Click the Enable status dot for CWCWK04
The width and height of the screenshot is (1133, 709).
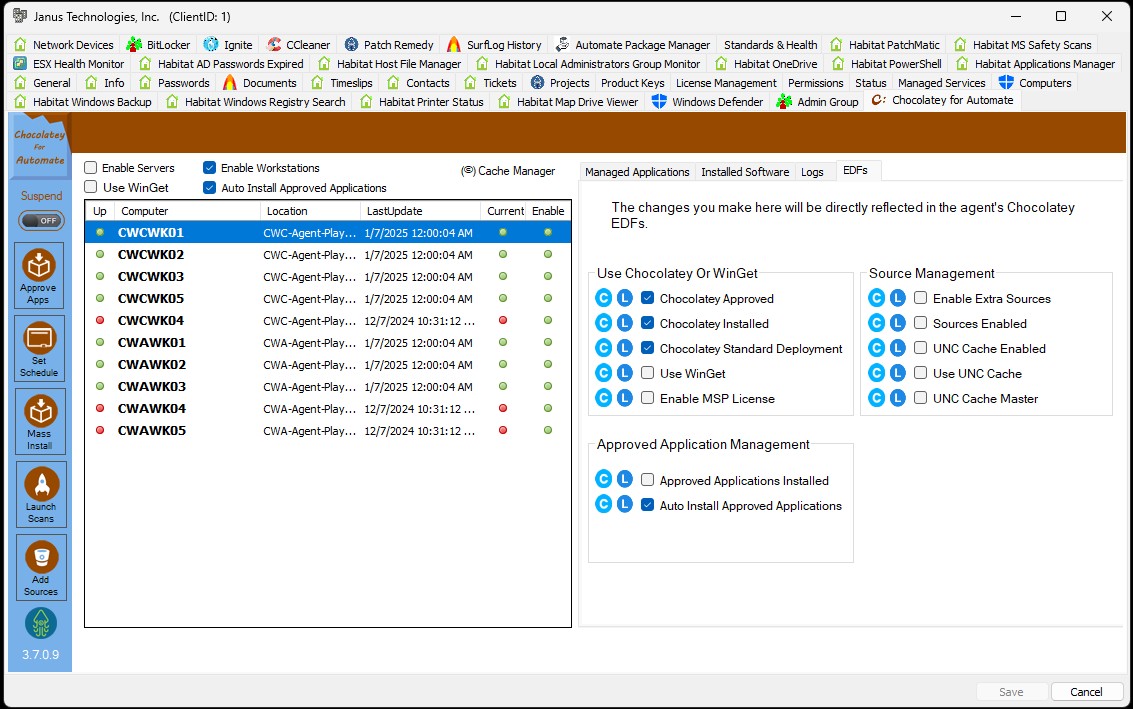(548, 320)
